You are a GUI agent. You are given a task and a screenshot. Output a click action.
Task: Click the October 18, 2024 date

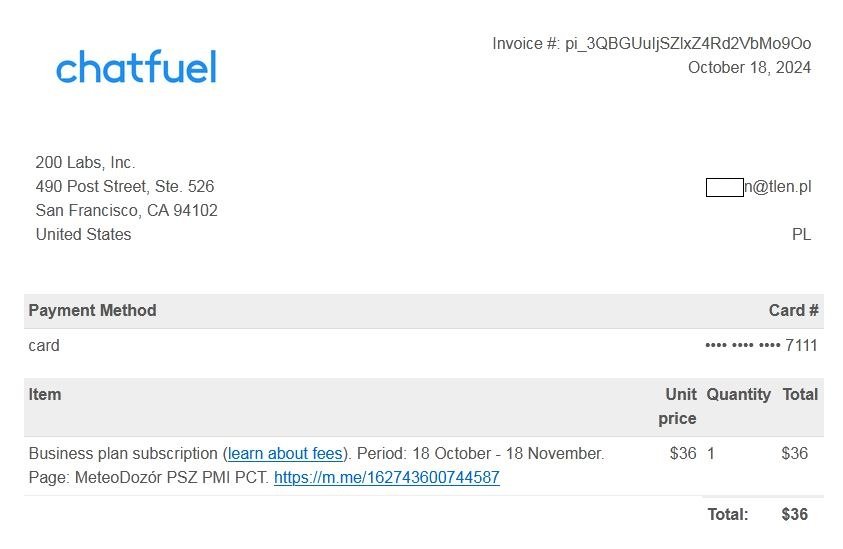click(749, 68)
